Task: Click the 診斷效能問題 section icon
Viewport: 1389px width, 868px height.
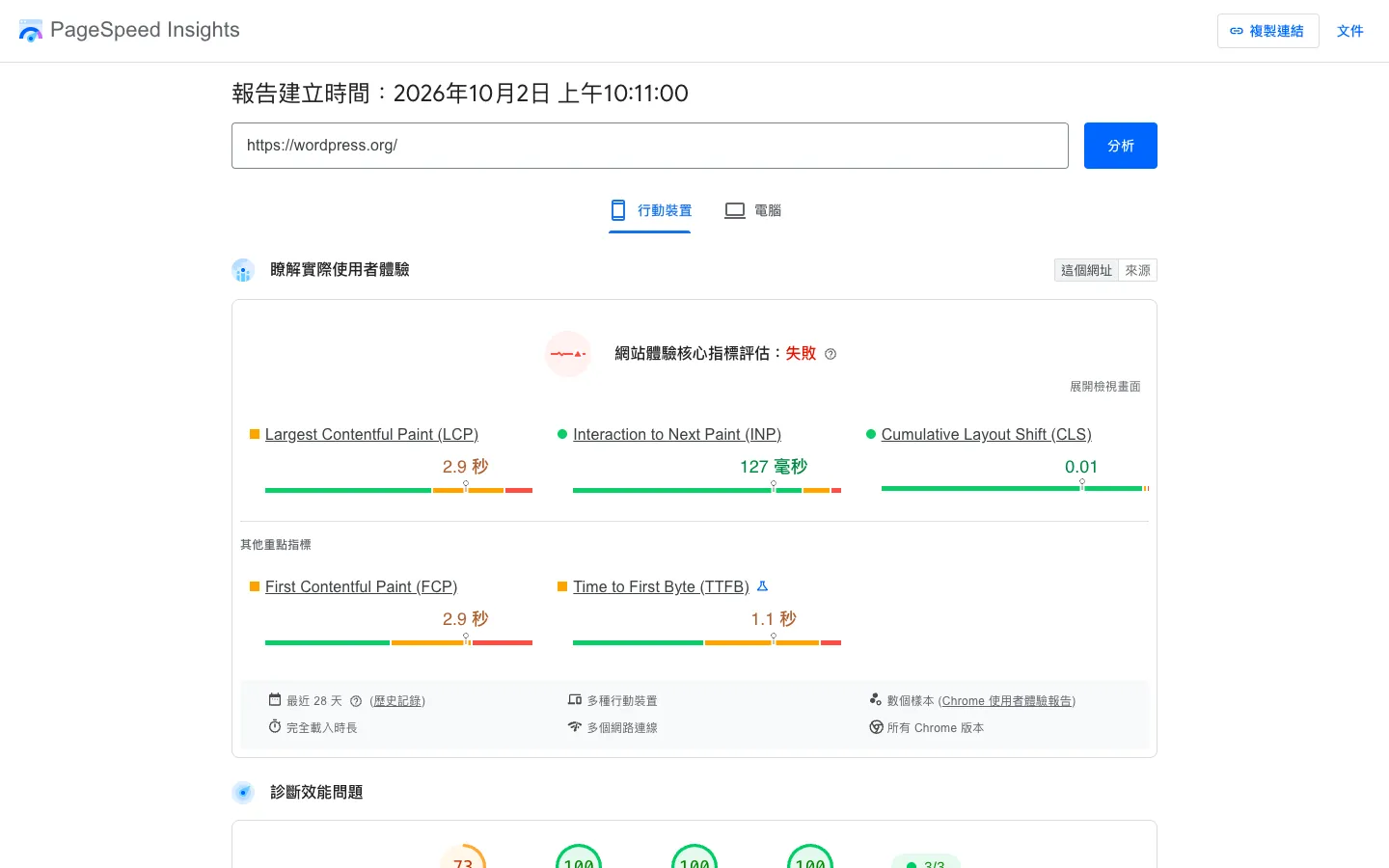Action: click(x=243, y=793)
